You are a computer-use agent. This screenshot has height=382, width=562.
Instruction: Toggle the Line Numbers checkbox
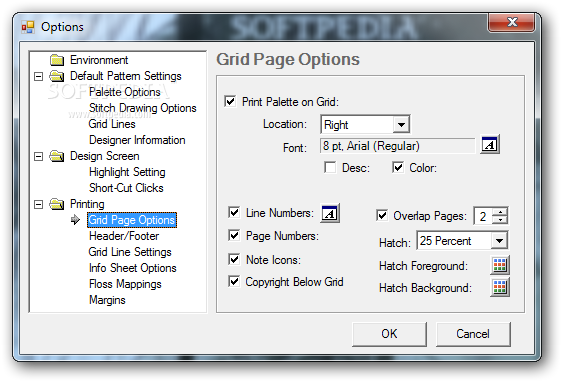tap(234, 213)
